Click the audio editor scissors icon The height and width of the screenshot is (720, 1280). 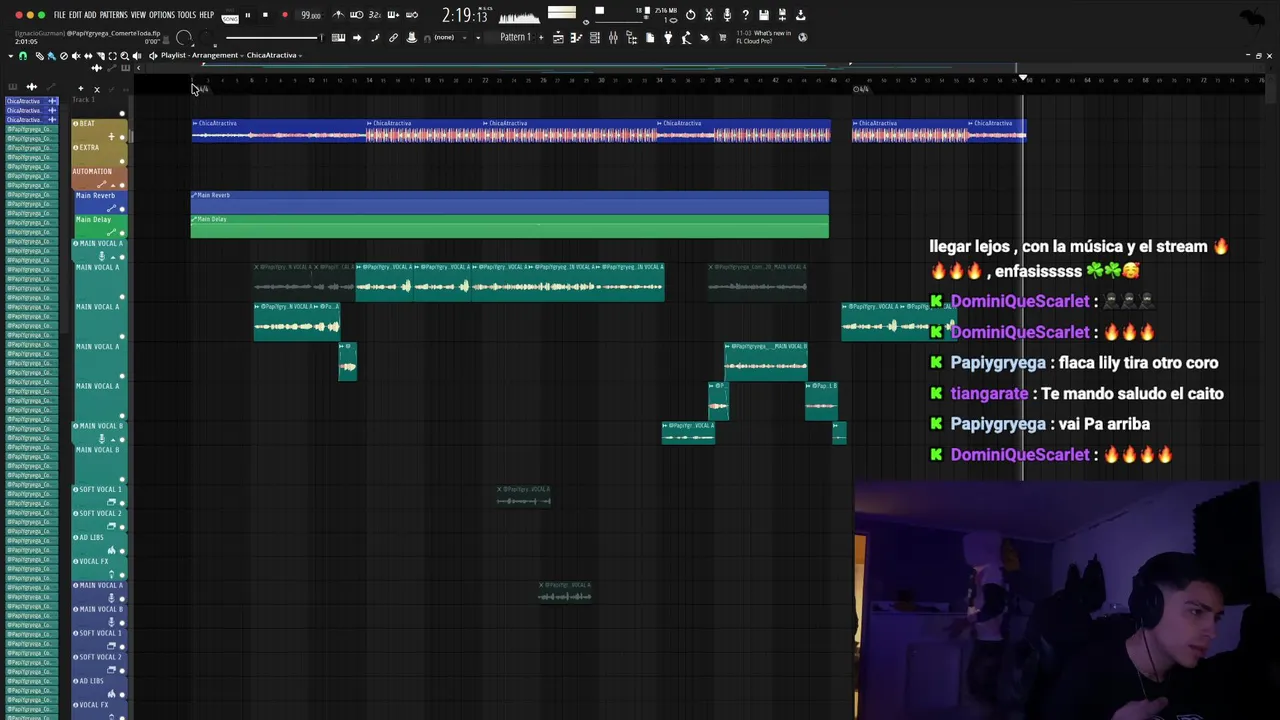(709, 15)
